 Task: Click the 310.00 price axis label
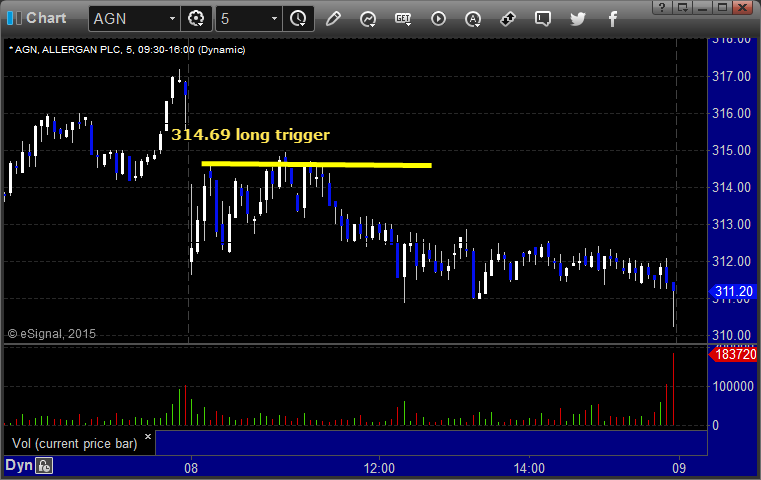pos(731,335)
